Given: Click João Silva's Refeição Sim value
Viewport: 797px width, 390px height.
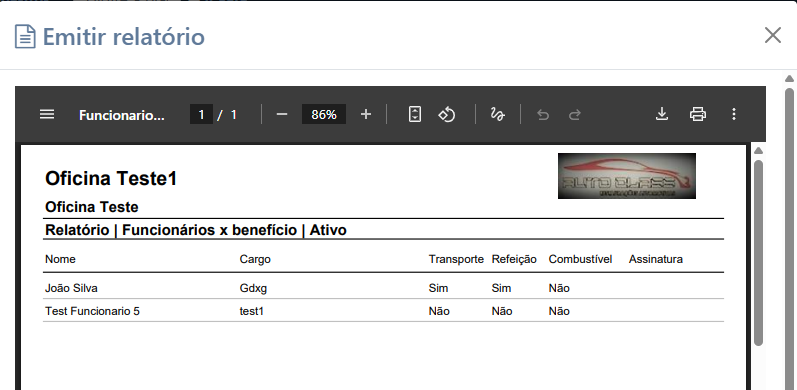Looking at the screenshot, I should tap(501, 288).
